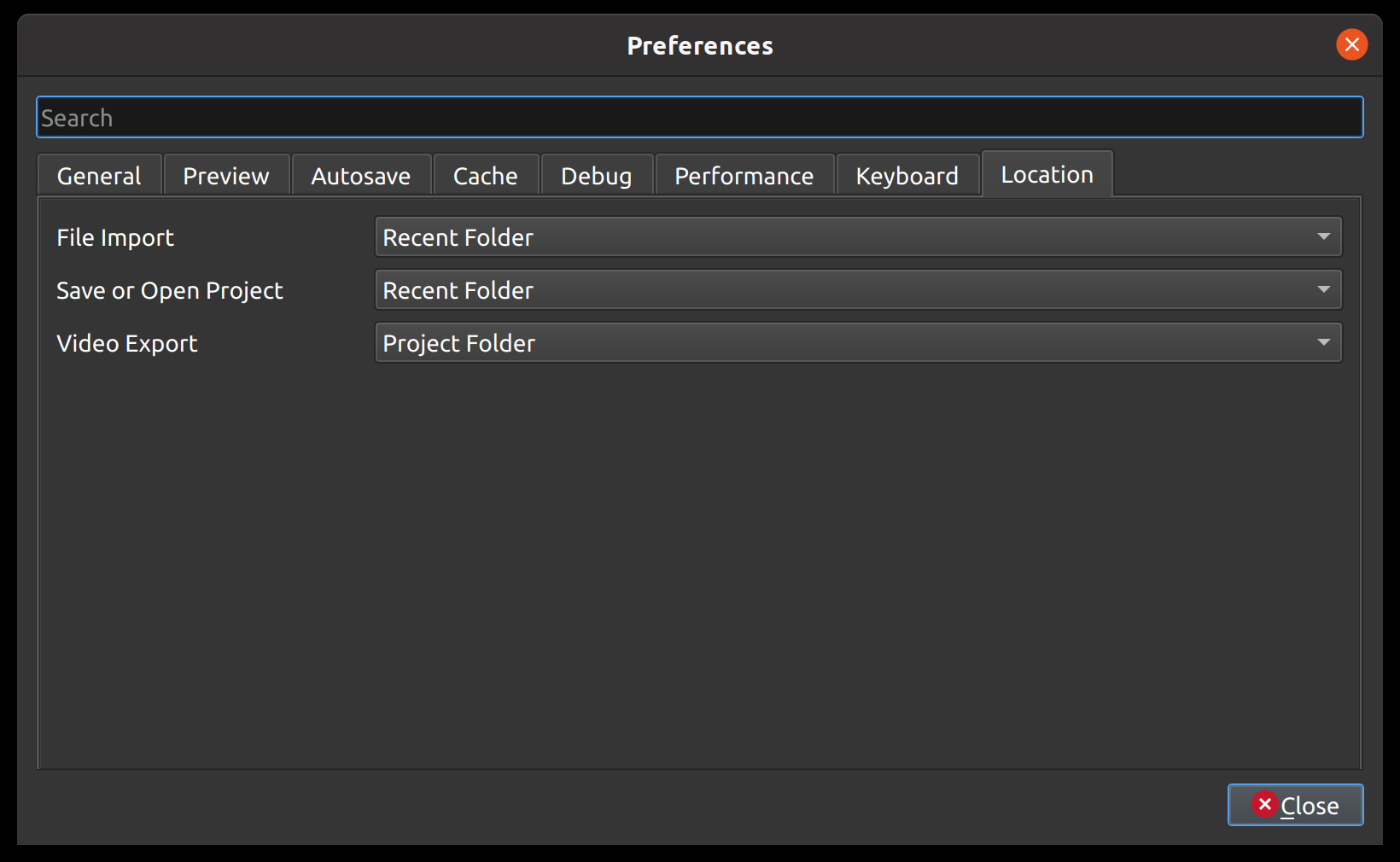The image size is (1400, 862).
Task: Open the Video Export folder dropdown
Action: click(x=857, y=343)
